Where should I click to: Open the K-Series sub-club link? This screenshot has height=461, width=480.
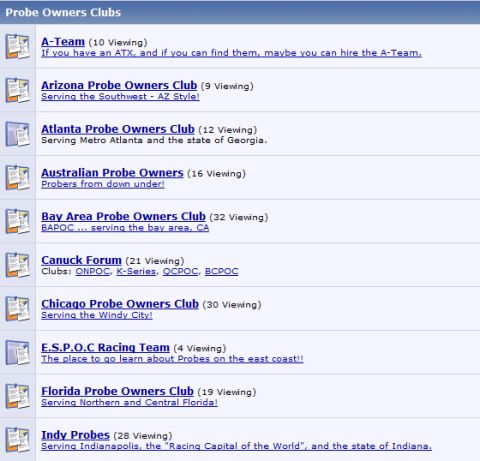point(136,271)
